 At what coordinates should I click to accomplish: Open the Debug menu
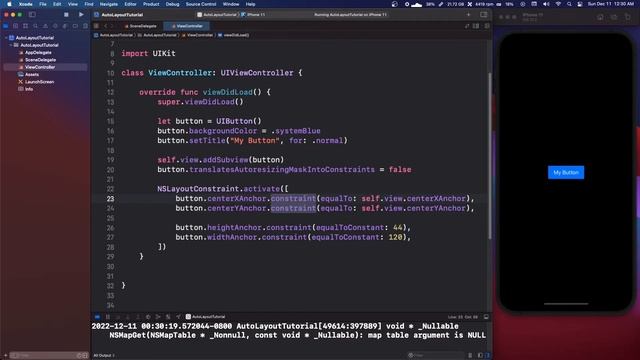pyautogui.click(x=172, y=4)
